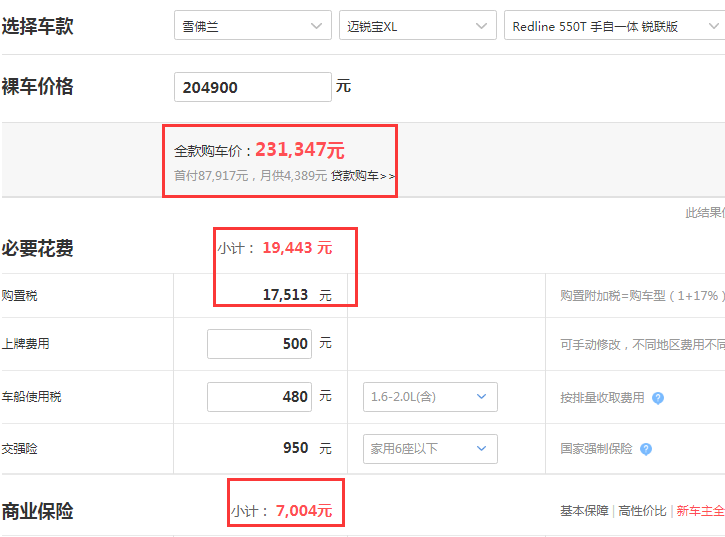Click the 选择车款 heading
This screenshot has width=725, height=537.
click(37, 26)
